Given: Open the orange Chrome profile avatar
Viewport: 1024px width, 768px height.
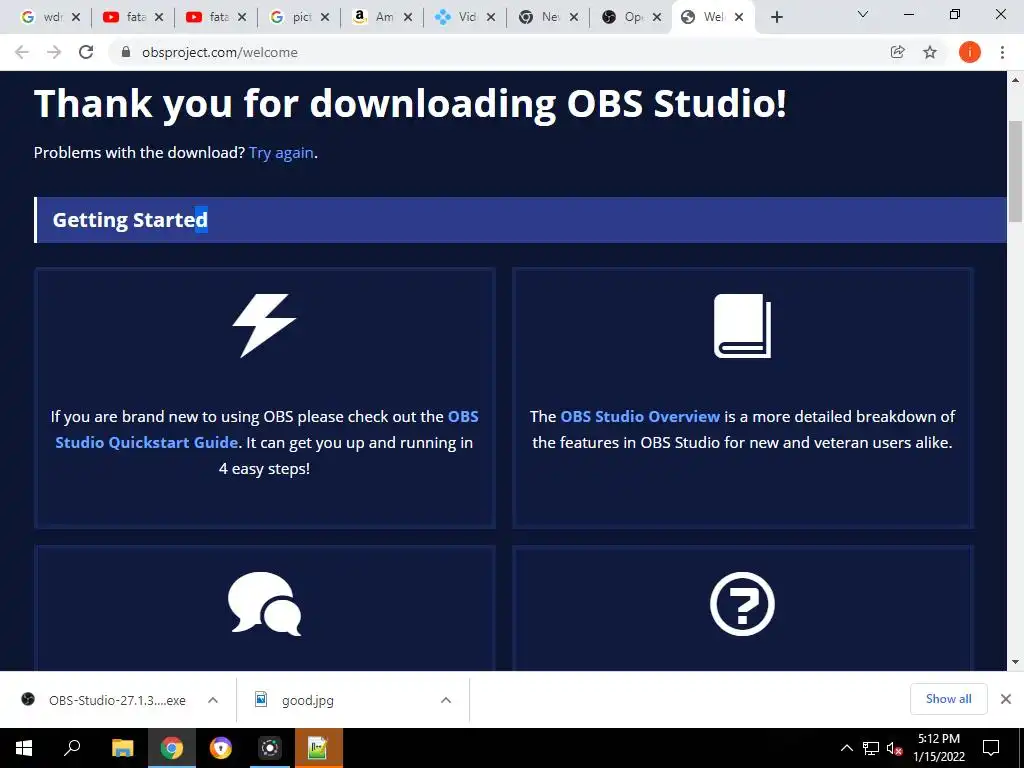Looking at the screenshot, I should (x=969, y=52).
